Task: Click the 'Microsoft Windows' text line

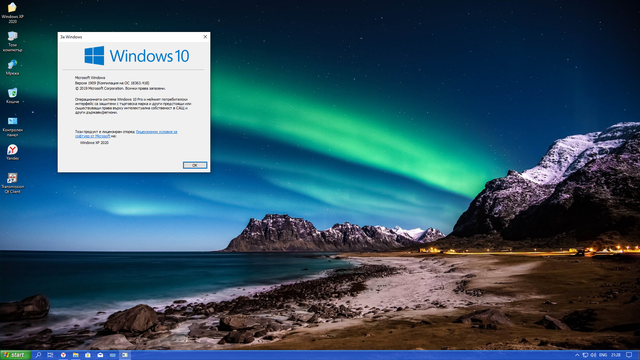Action: click(x=90, y=78)
